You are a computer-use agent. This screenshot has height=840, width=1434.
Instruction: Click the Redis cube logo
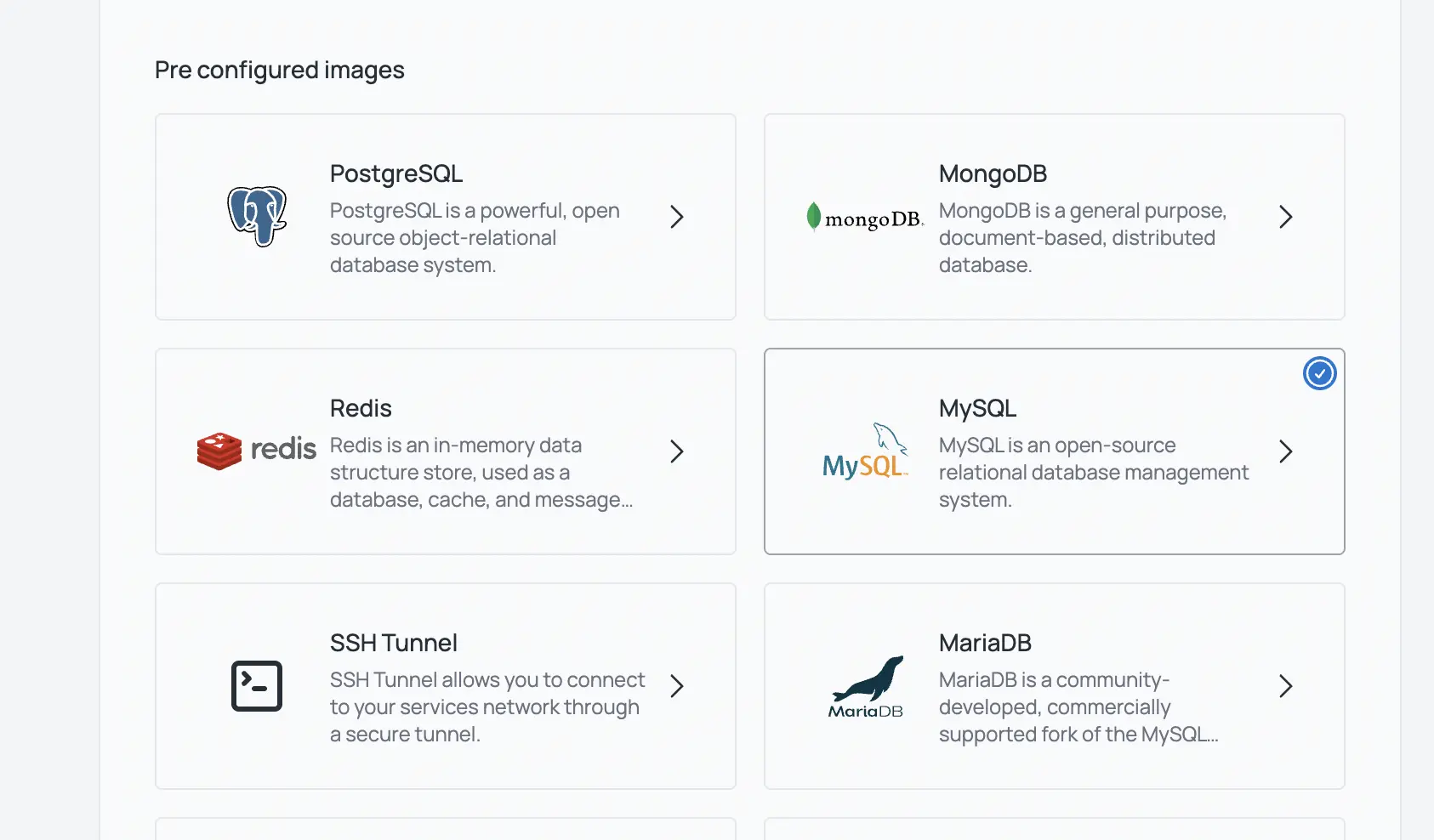point(219,451)
